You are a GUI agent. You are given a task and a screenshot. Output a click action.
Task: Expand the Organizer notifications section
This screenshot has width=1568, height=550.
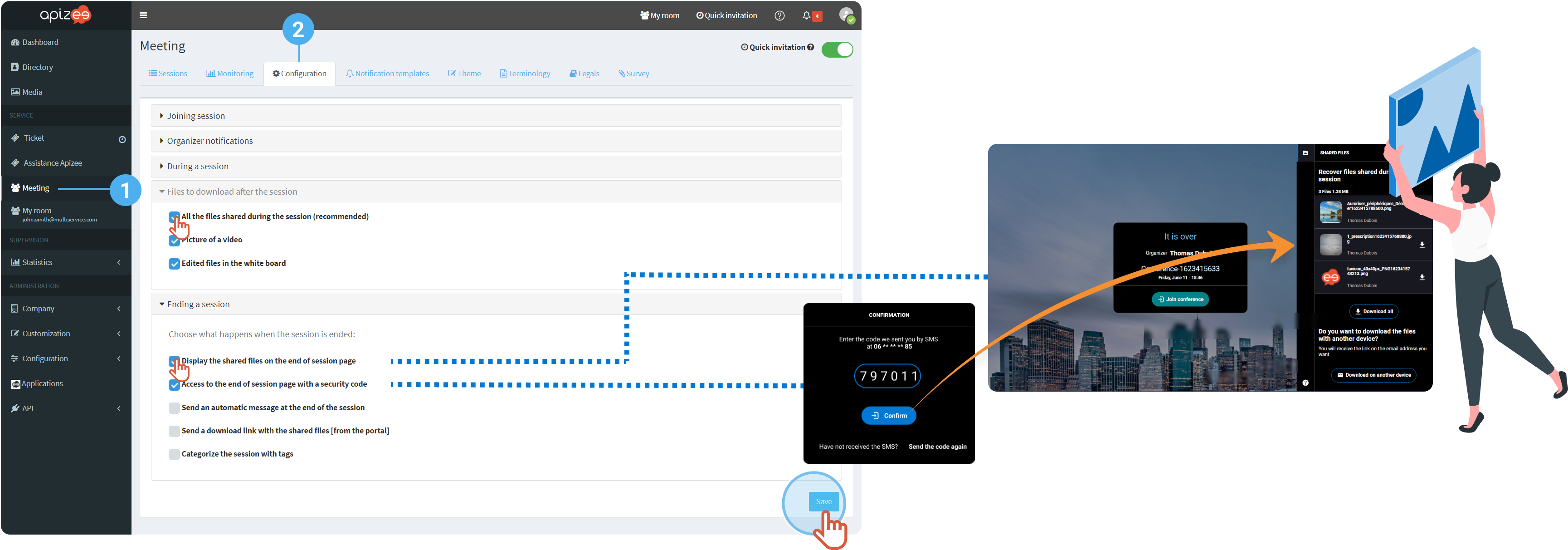(x=496, y=141)
